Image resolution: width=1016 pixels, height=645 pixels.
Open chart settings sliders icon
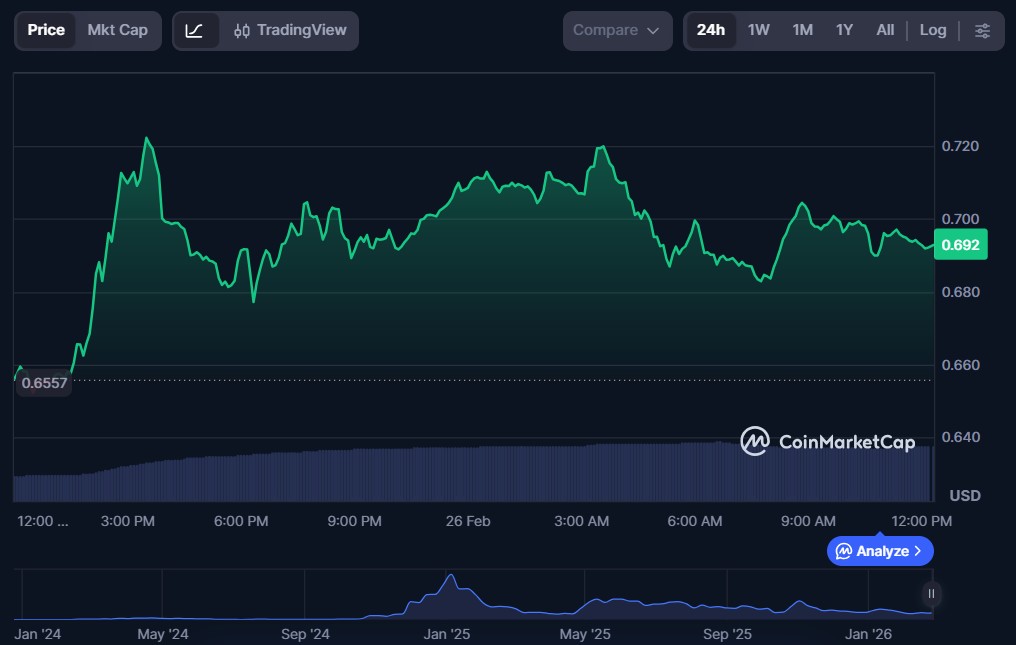tap(982, 31)
